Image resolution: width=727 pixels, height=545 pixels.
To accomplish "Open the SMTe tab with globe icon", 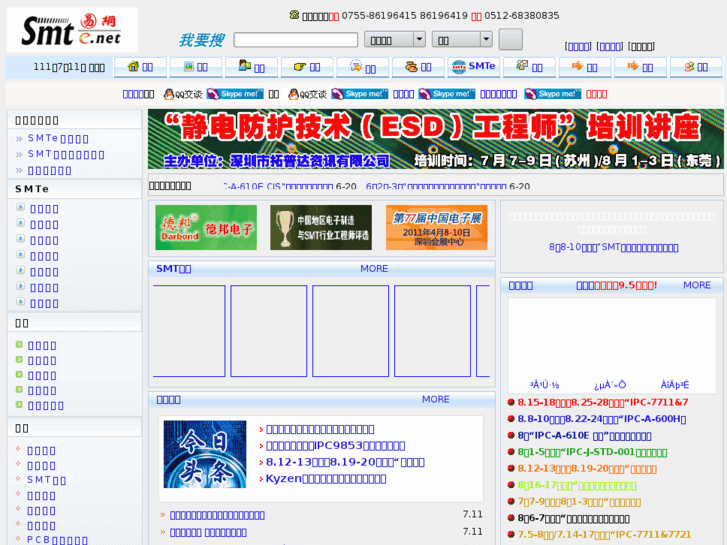I will click(473, 67).
